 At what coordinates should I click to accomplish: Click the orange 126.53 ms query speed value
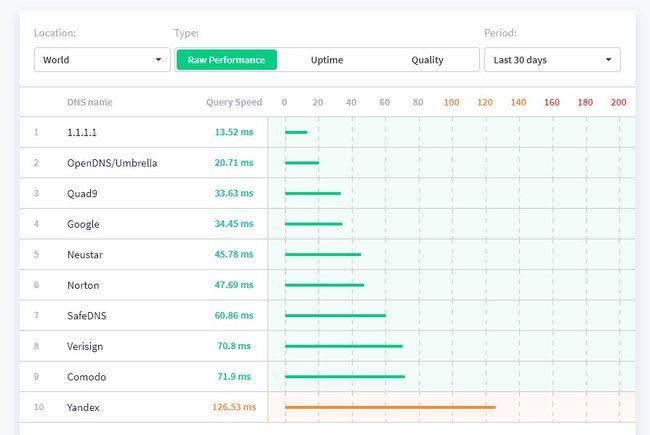[x=234, y=407]
